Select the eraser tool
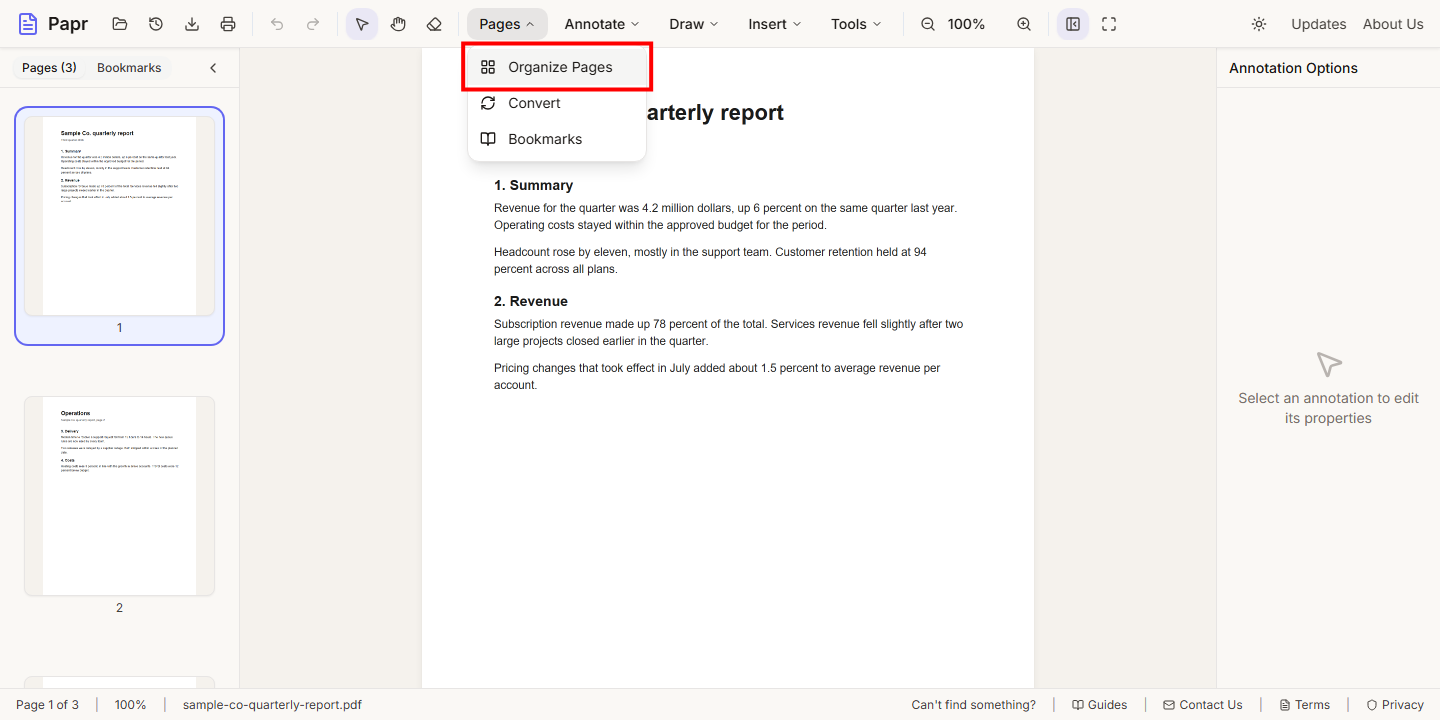1440x720 pixels. point(434,24)
